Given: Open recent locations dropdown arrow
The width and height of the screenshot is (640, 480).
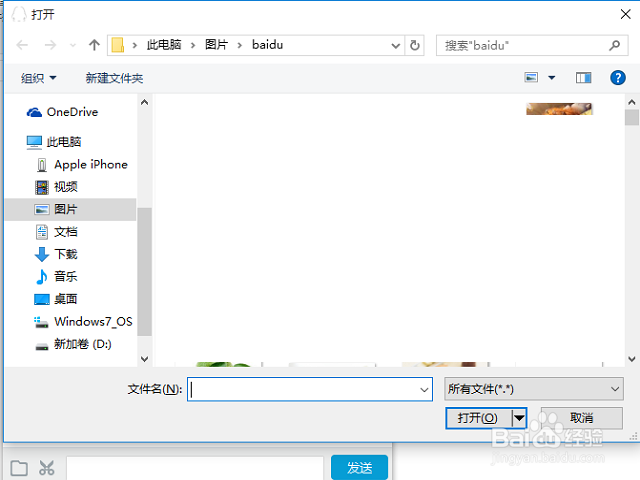Looking at the screenshot, I should click(x=73, y=45).
